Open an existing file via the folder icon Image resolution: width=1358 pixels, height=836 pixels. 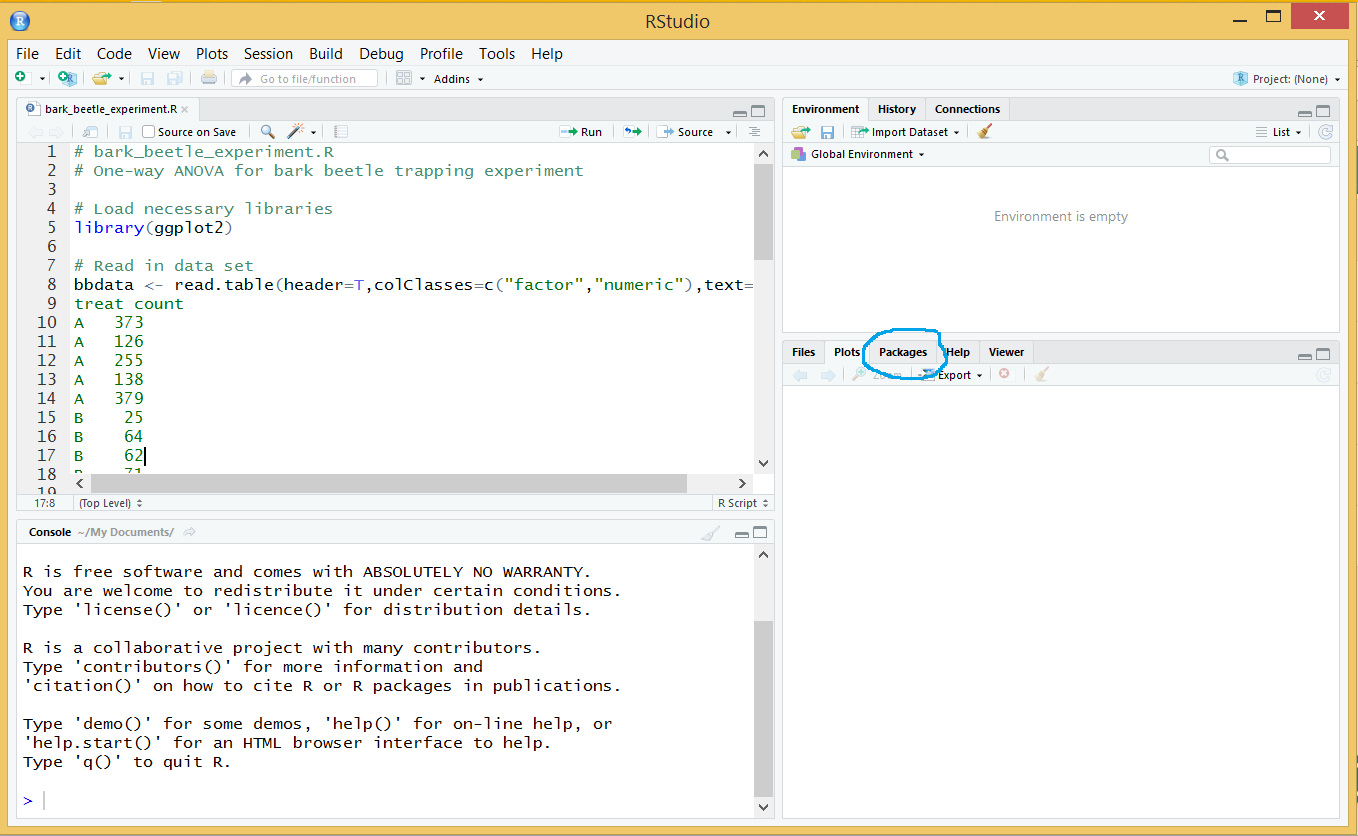click(101, 78)
